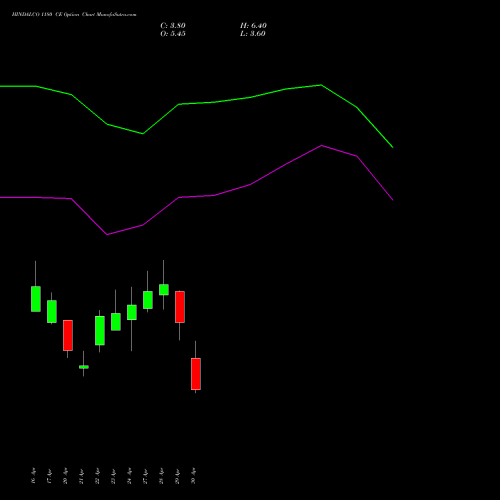Select the 23 Apr green candlestick

point(116,322)
